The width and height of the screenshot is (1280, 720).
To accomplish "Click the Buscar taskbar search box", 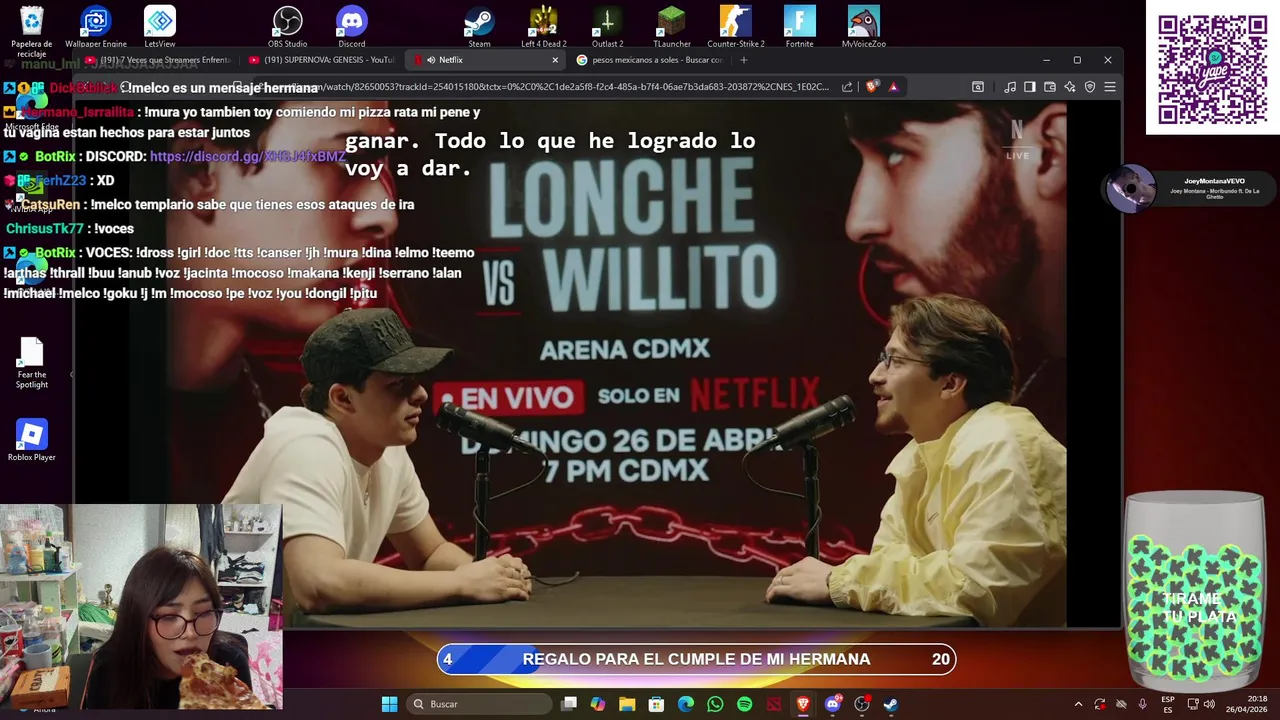I will 480,704.
